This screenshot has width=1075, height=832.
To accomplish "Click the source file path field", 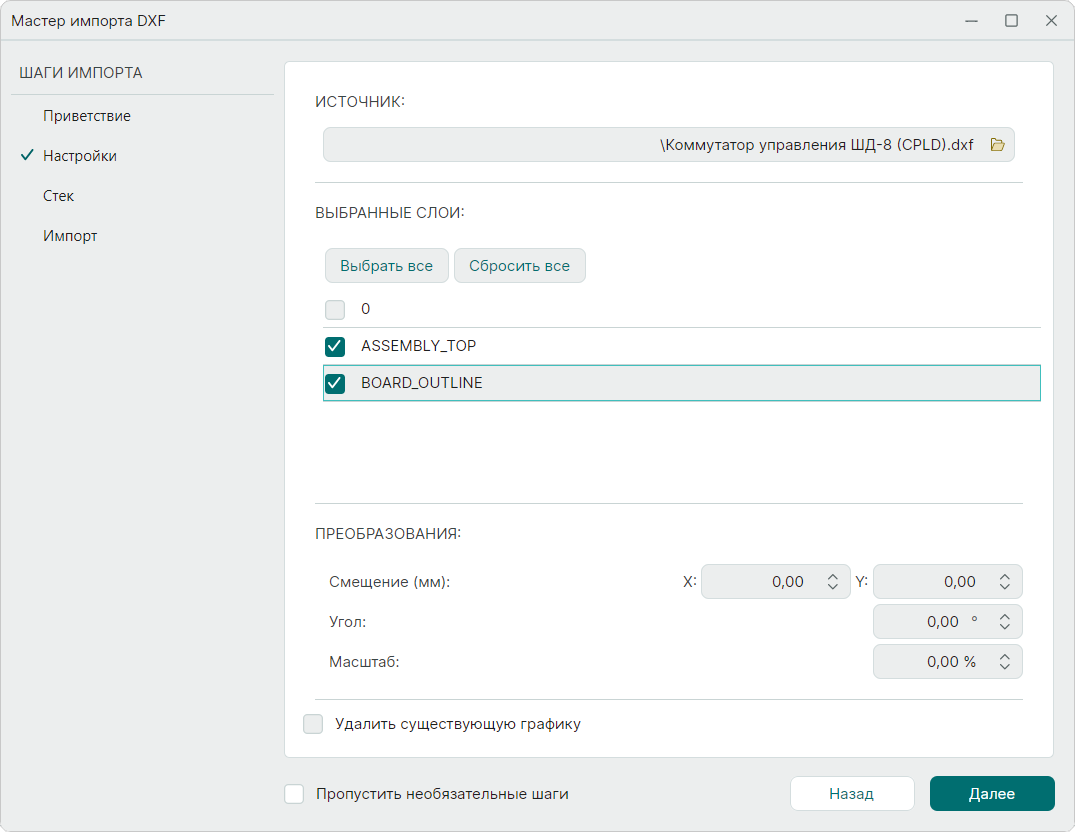I will point(650,145).
